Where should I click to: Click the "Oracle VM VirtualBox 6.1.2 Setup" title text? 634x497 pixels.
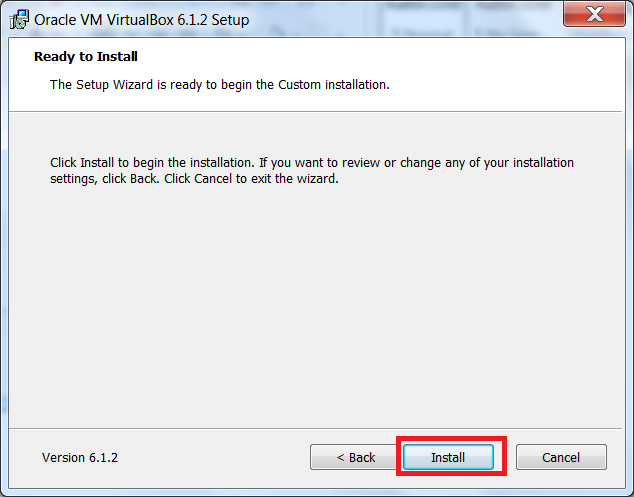click(142, 20)
